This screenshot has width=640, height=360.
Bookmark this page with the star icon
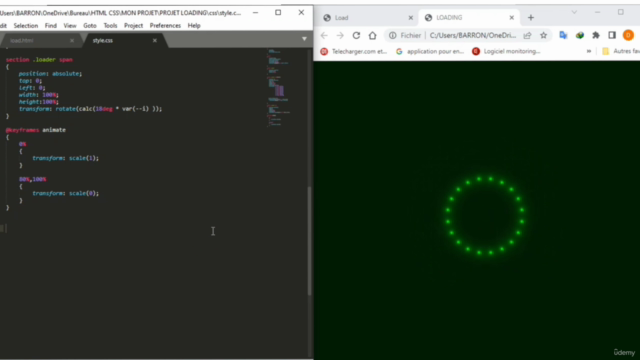[x=543, y=36]
